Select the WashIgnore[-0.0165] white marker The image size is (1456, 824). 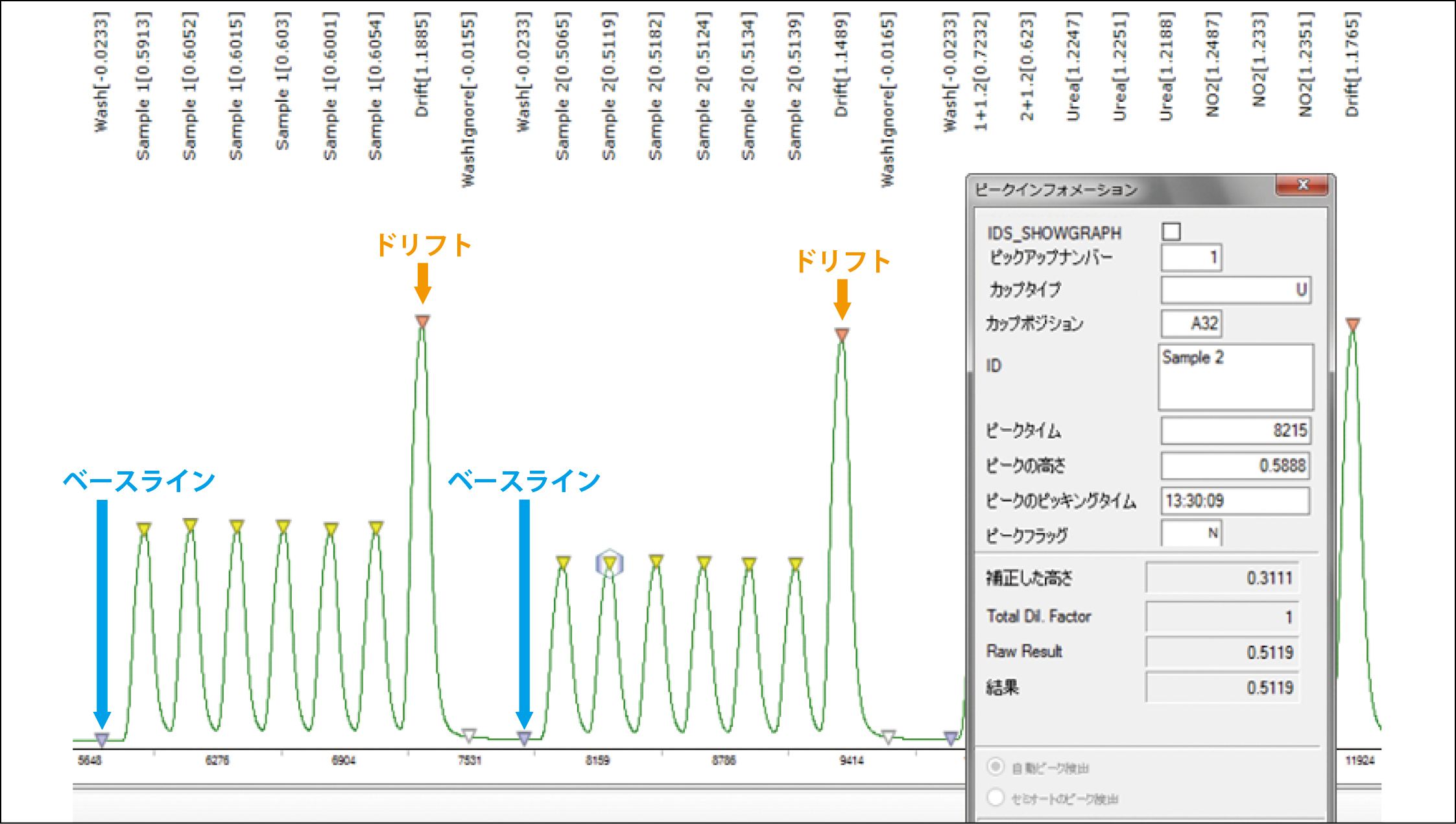pyautogui.click(x=889, y=736)
